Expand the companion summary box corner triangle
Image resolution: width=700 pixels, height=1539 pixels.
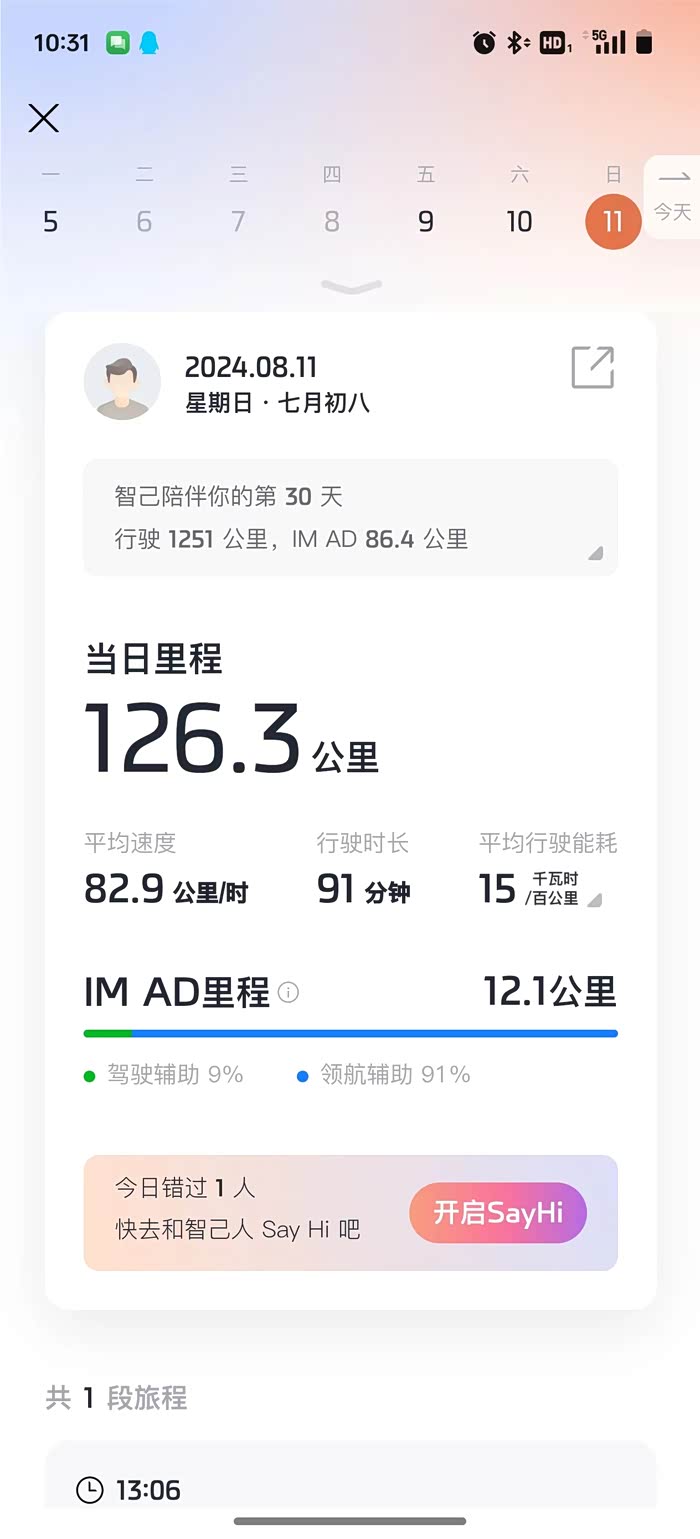[x=595, y=553]
